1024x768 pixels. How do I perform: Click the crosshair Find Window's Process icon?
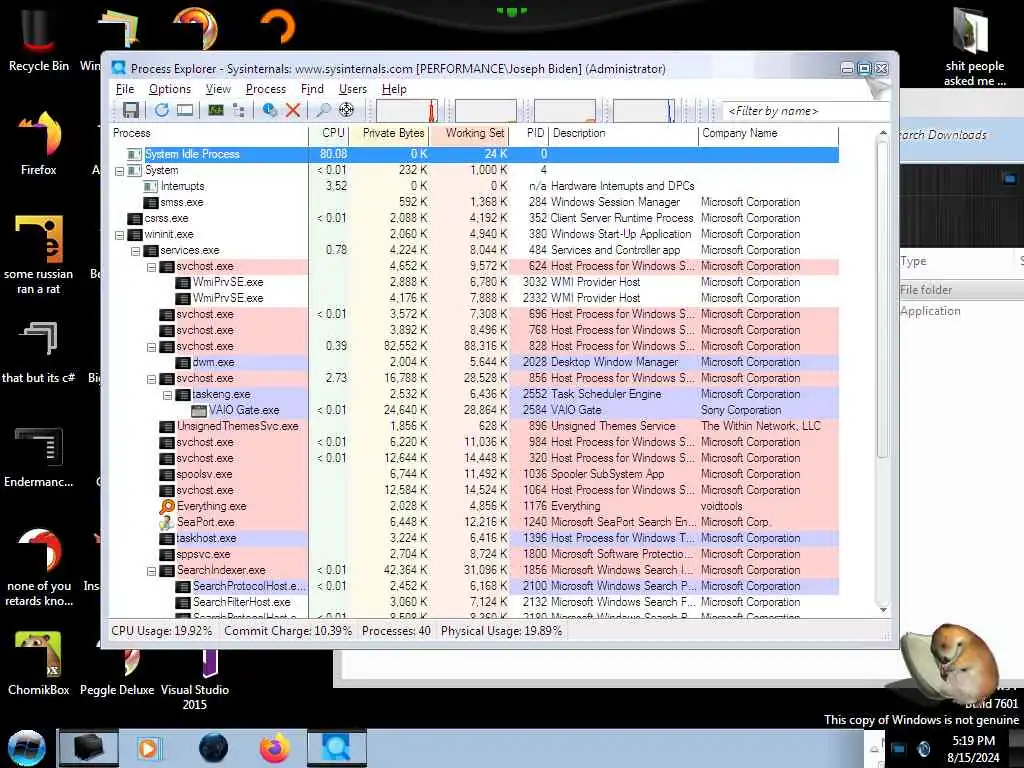[x=346, y=110]
